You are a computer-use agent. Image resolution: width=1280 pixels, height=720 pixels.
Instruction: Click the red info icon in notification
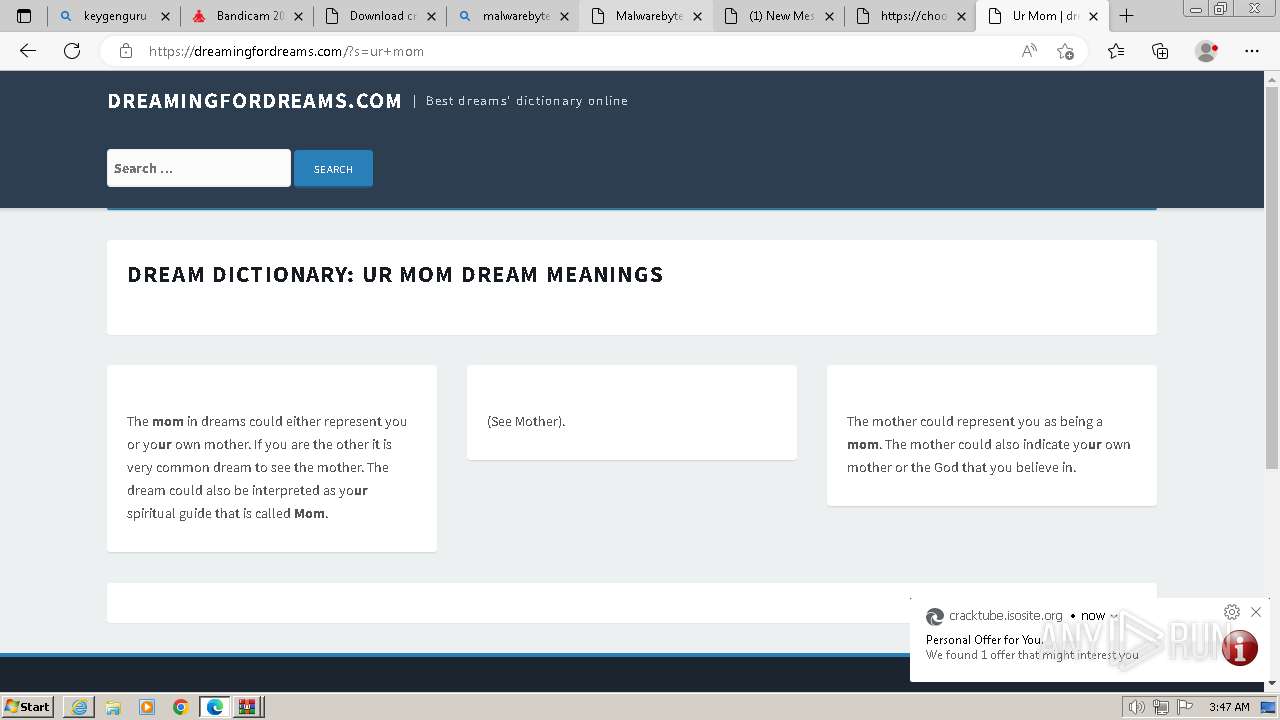[x=1239, y=648]
